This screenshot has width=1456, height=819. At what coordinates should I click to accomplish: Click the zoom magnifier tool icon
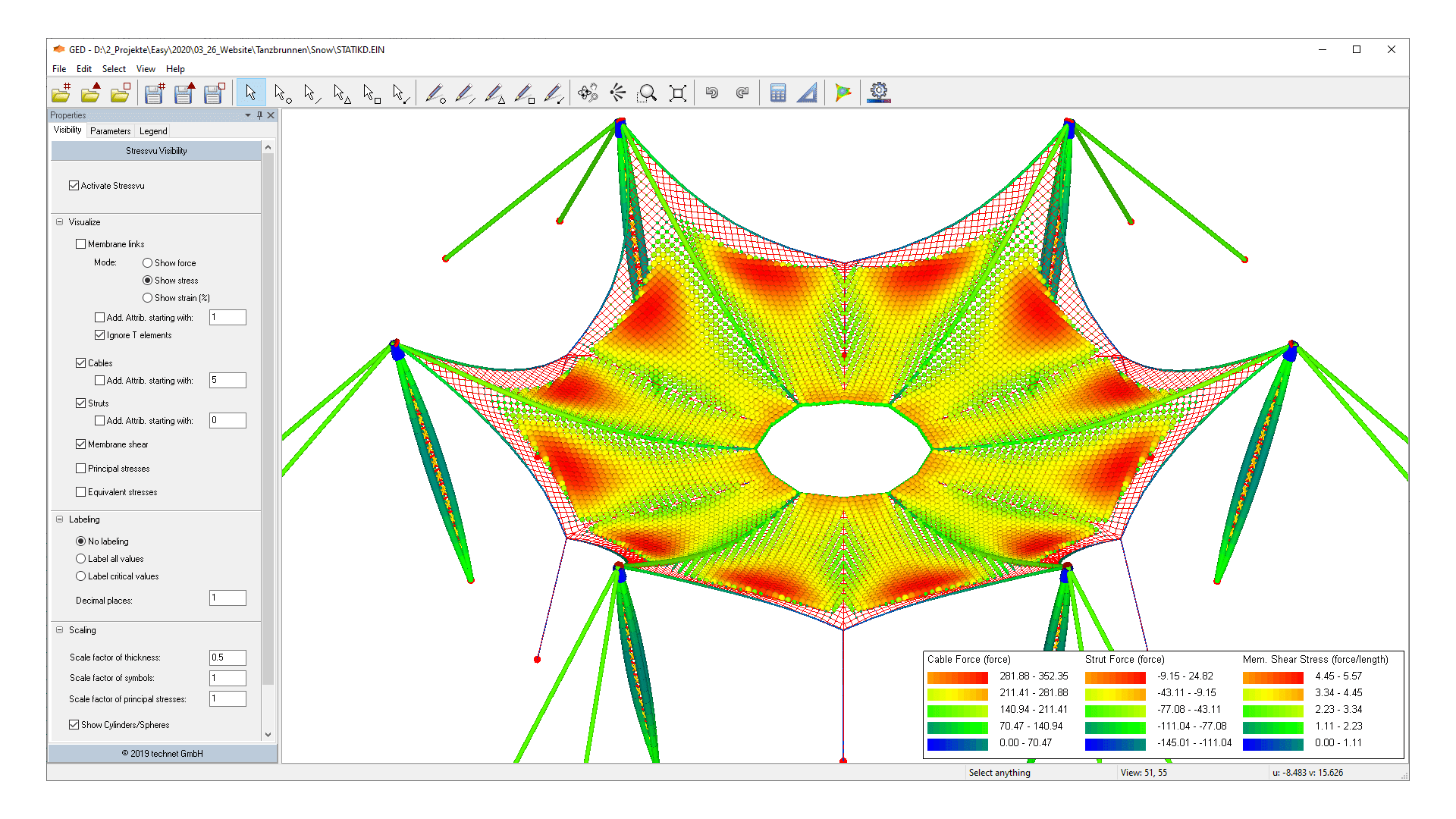pos(647,93)
